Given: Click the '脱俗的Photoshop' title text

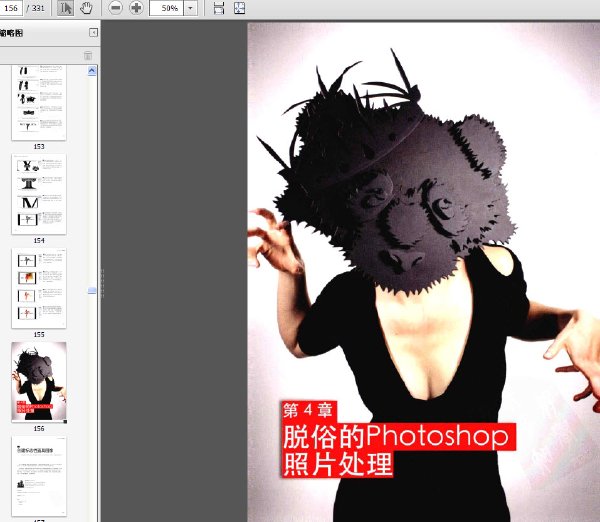Looking at the screenshot, I should (x=396, y=436).
